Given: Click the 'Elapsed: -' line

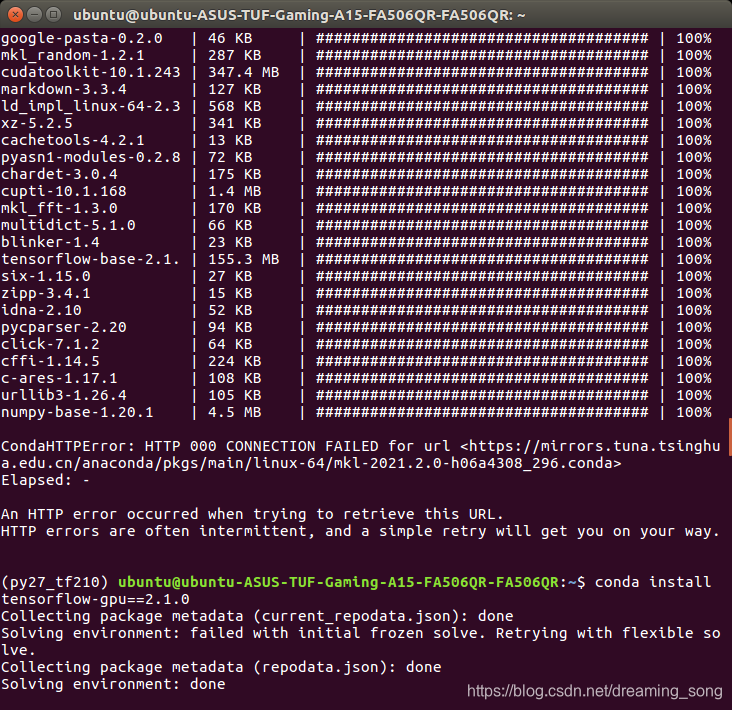Looking at the screenshot, I should pos(45,480).
